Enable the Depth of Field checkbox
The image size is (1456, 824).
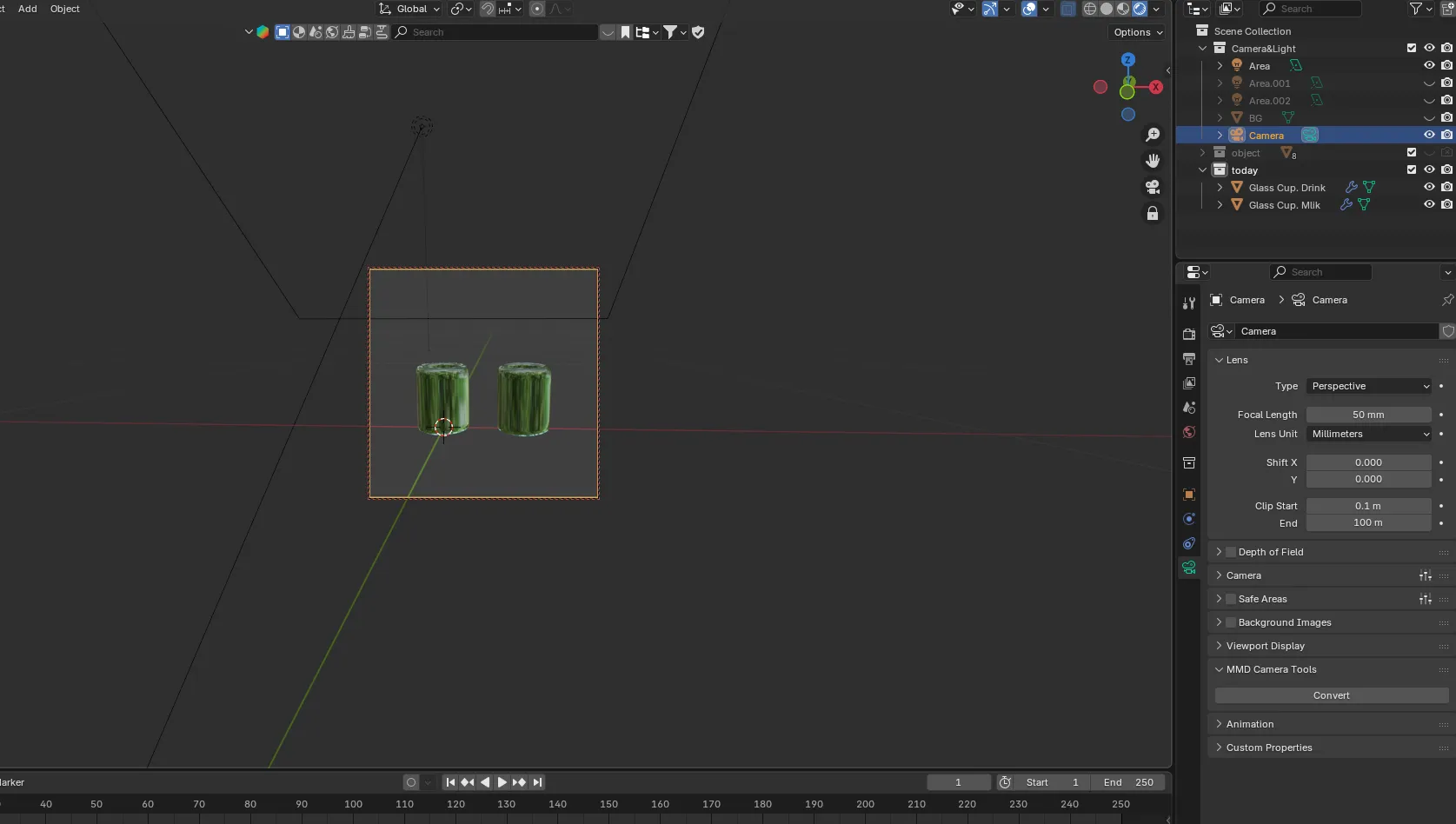tap(1231, 552)
